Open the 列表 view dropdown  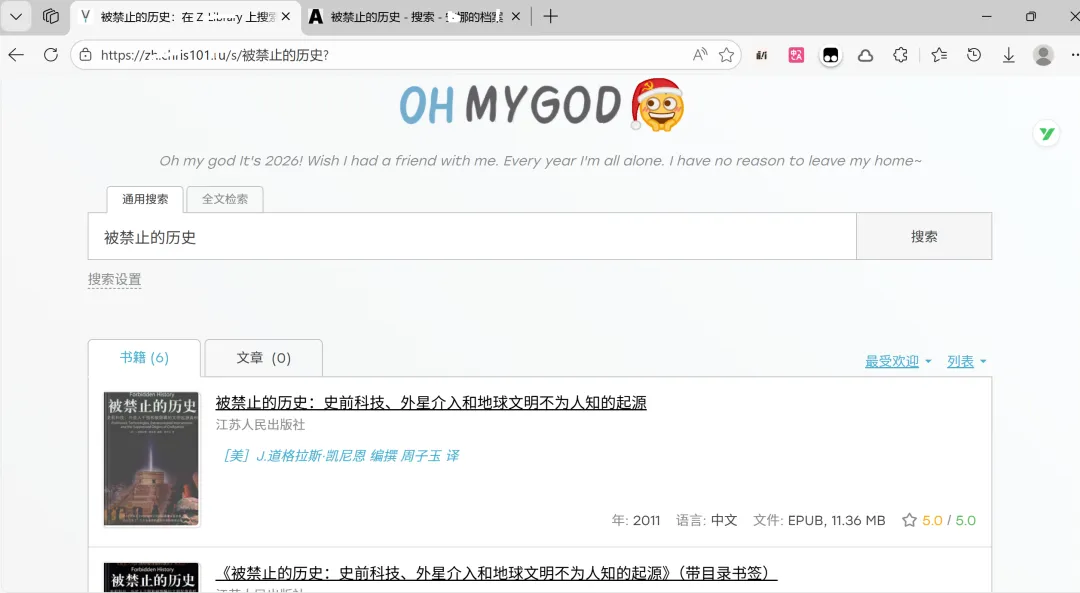tap(966, 361)
